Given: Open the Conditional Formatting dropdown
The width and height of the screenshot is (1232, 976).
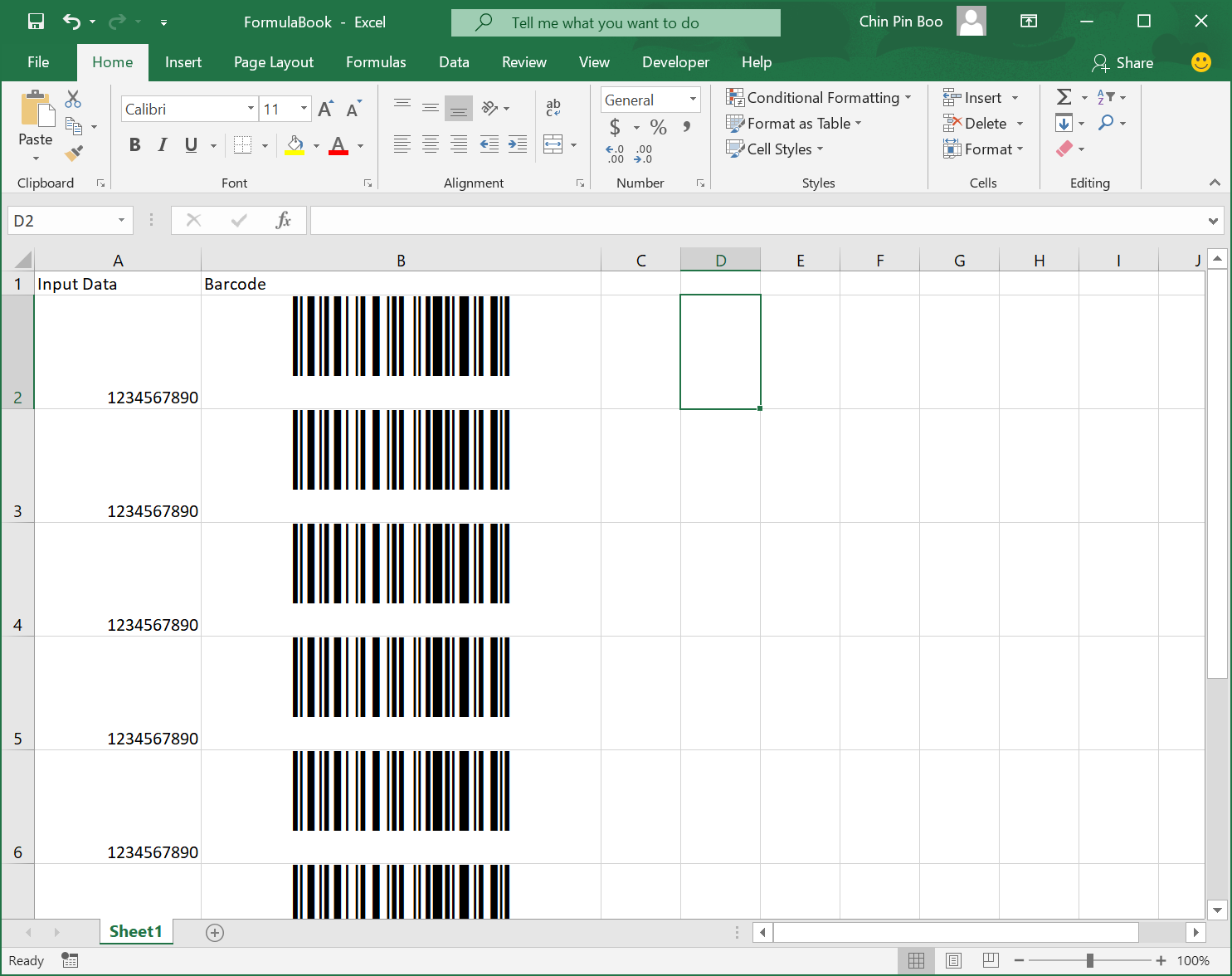Looking at the screenshot, I should (819, 98).
